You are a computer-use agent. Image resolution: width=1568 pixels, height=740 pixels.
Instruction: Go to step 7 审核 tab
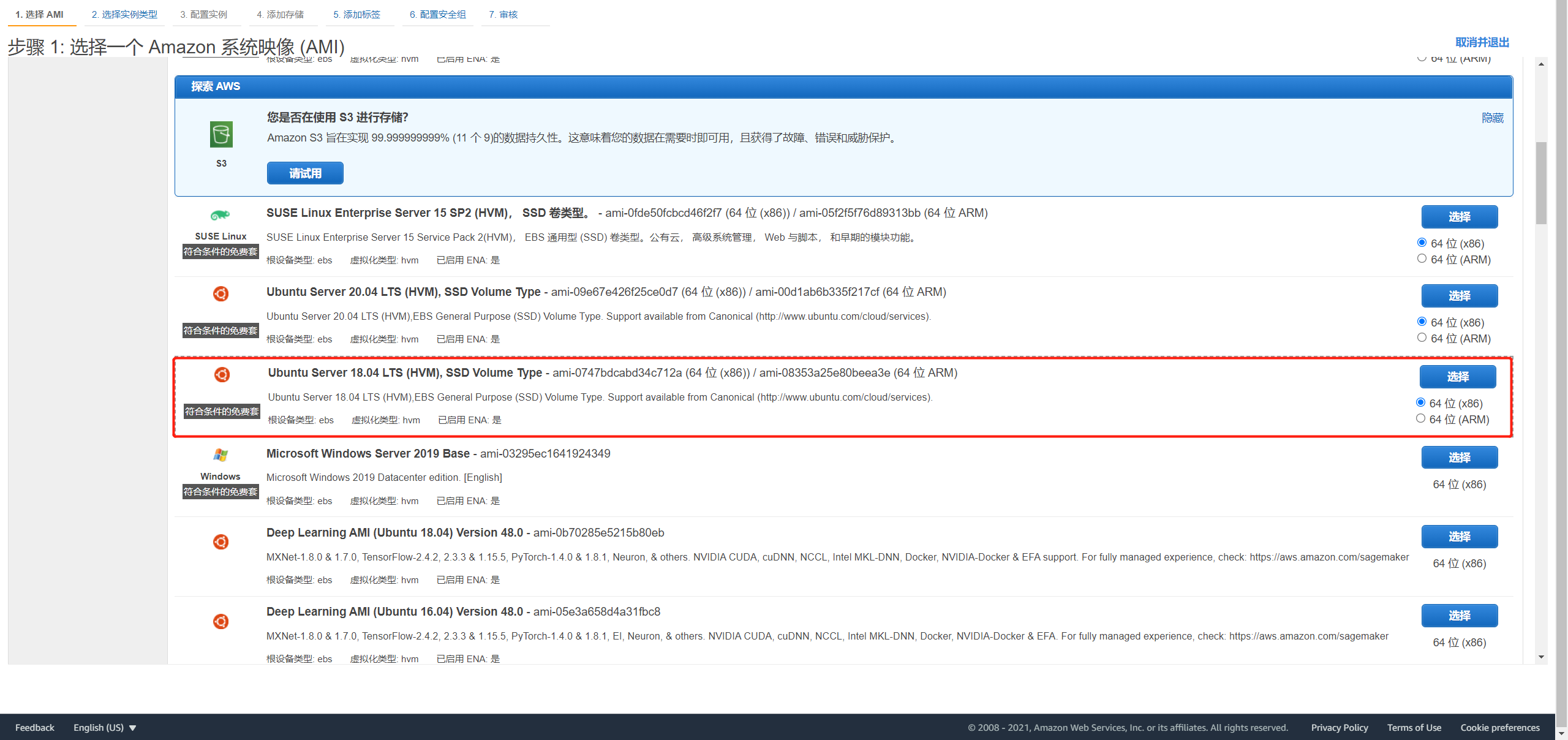point(503,14)
